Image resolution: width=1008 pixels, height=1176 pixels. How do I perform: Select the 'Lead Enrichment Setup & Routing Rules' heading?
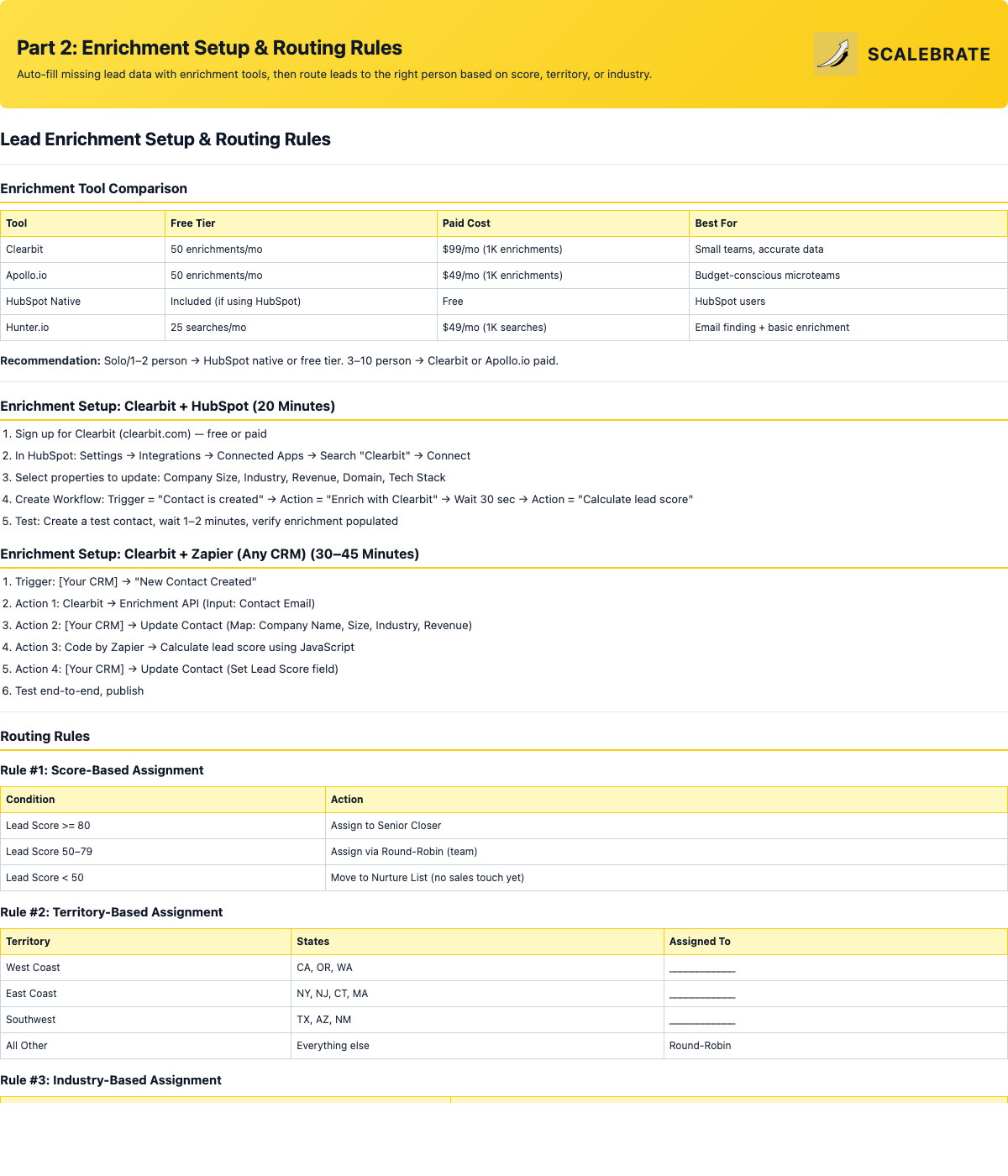pyautogui.click(x=165, y=139)
